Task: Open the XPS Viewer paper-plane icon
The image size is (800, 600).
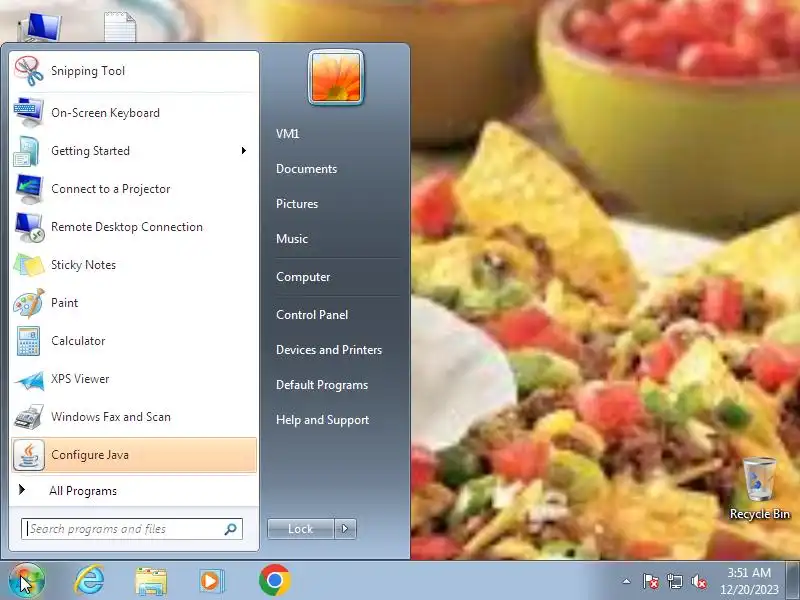Action: tap(29, 380)
